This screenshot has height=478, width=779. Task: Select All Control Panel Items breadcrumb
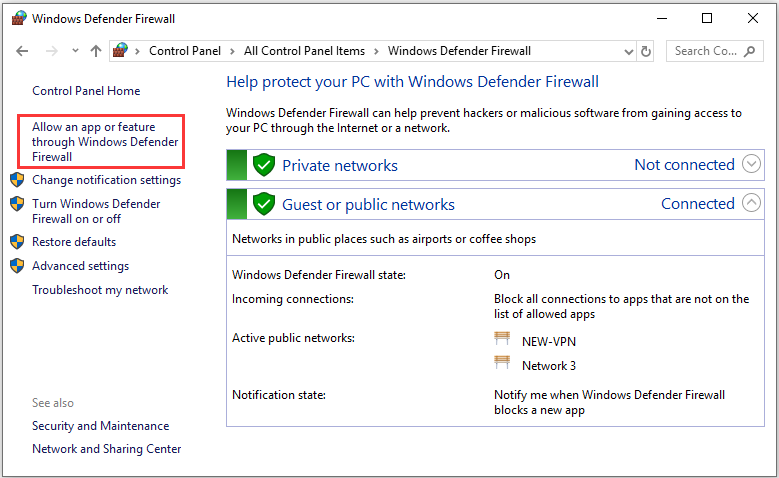coord(304,51)
